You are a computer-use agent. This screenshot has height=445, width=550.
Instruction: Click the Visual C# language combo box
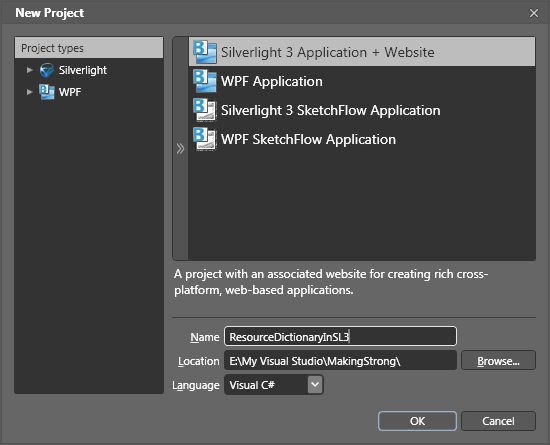point(274,385)
